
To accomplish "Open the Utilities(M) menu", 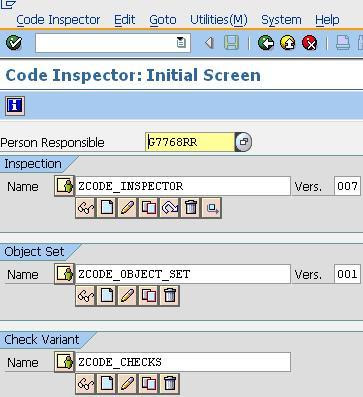I will pos(219,20).
